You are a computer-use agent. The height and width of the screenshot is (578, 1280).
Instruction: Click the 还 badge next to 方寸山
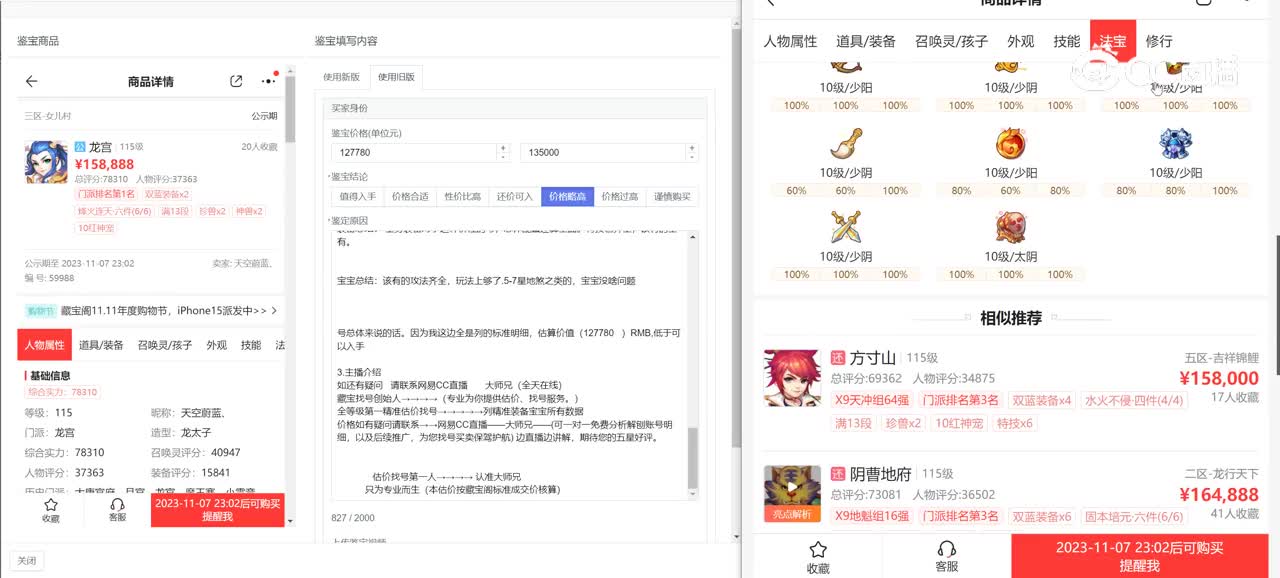838,358
